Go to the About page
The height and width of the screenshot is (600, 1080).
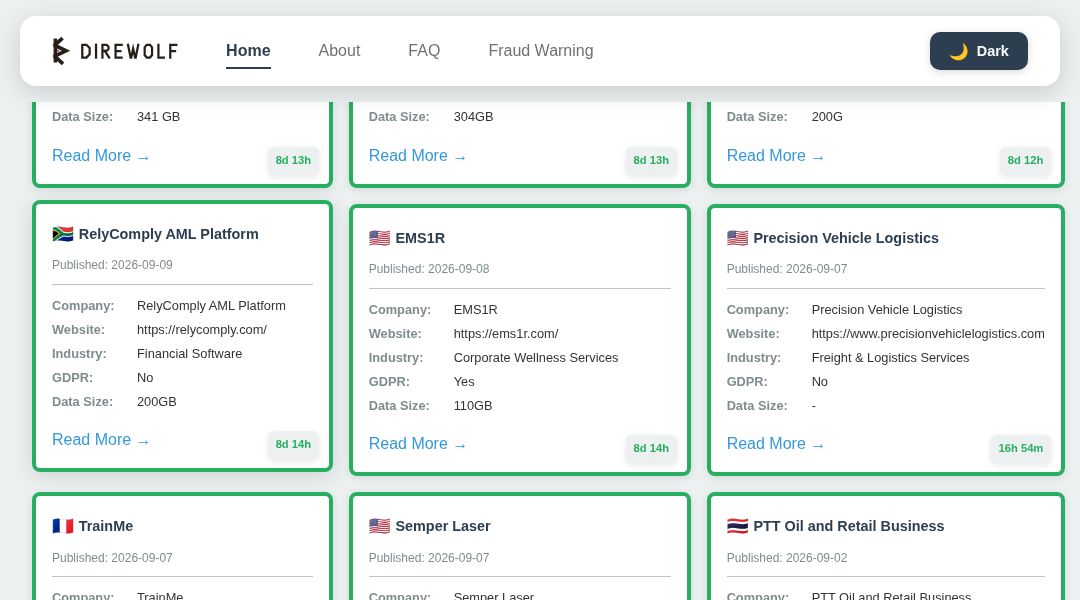pos(339,51)
